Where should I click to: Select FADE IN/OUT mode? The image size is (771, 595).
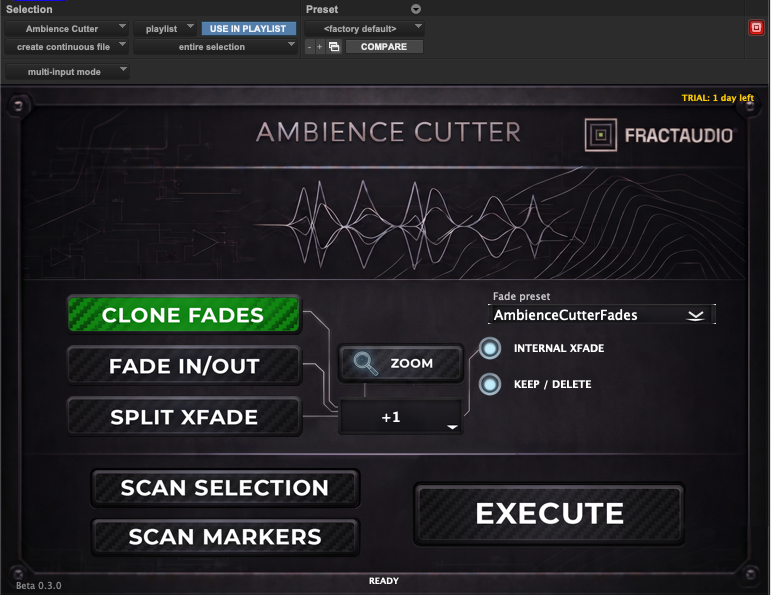pos(183,366)
